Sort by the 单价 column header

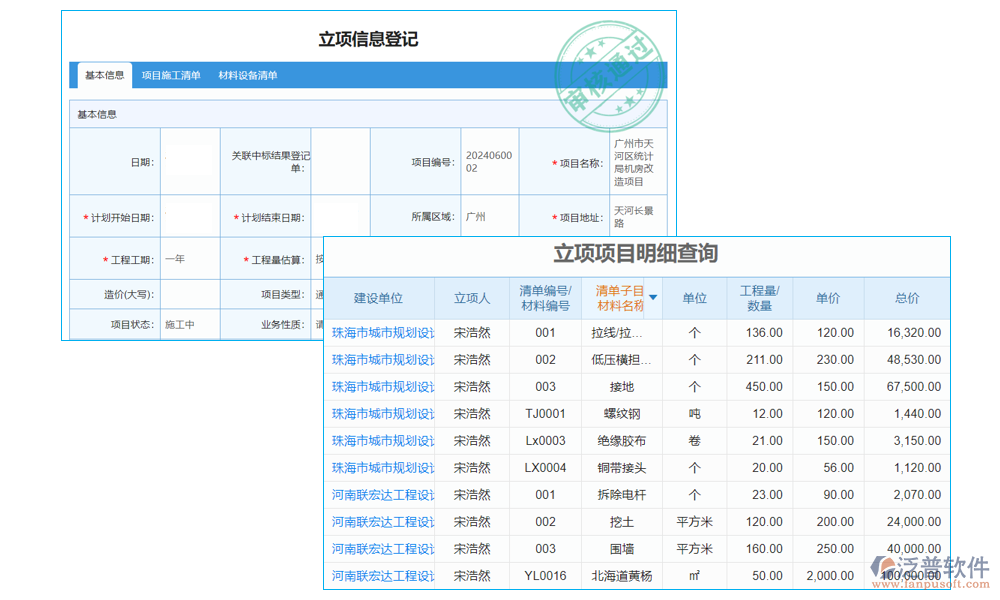[827, 297]
